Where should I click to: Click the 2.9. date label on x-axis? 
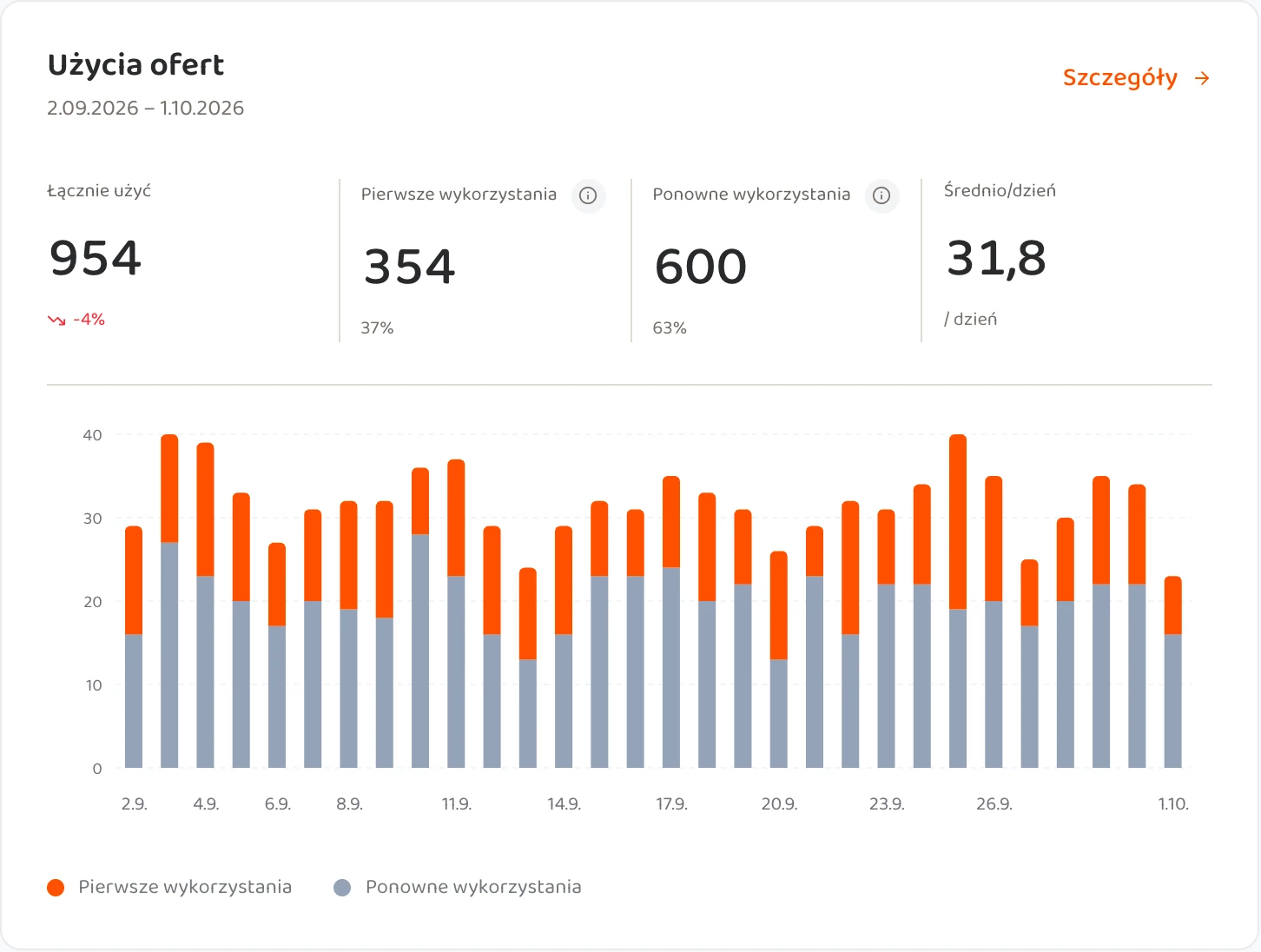point(134,804)
